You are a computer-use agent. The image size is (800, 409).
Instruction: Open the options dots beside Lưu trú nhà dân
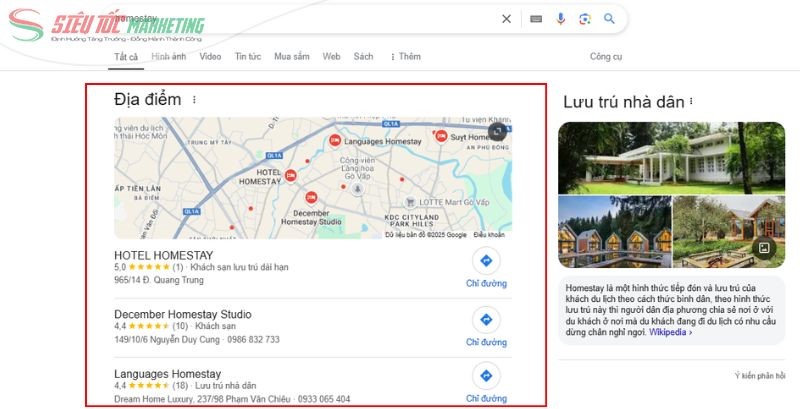click(691, 101)
